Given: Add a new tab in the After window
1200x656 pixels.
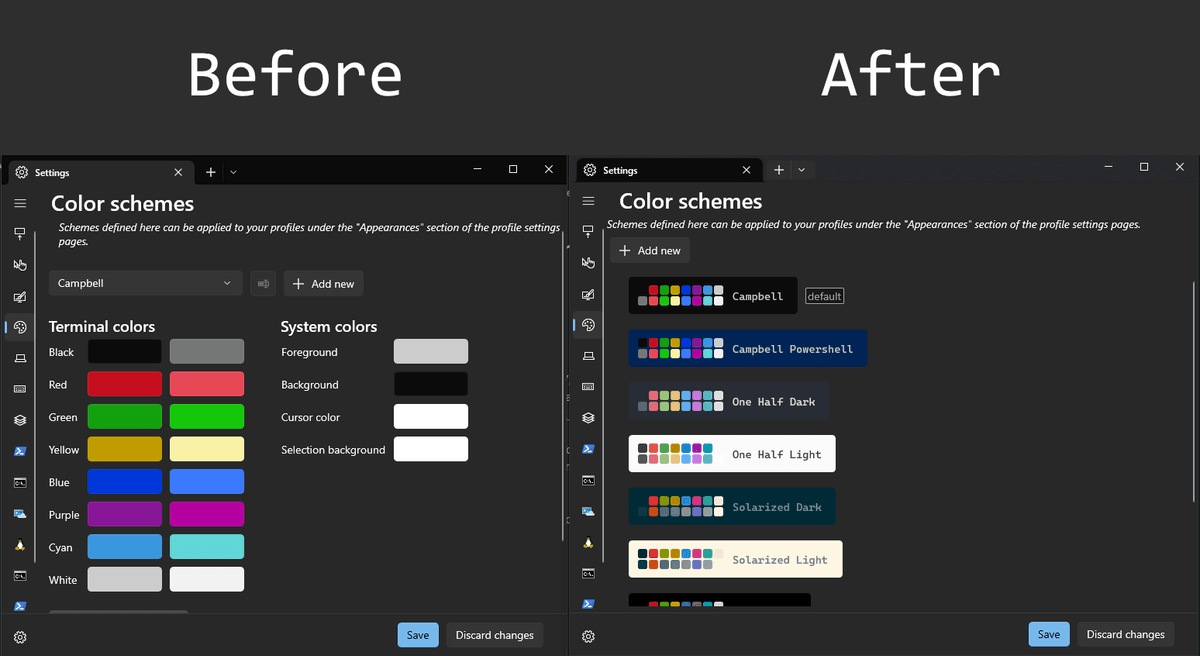Looking at the screenshot, I should [779, 170].
